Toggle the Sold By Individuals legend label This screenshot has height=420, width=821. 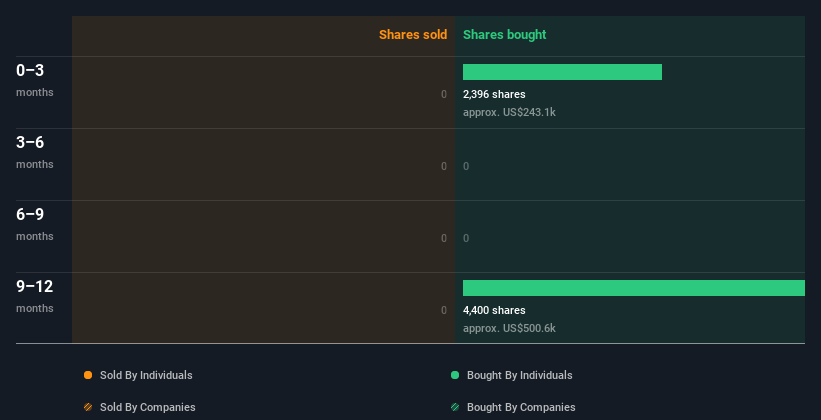(x=146, y=375)
